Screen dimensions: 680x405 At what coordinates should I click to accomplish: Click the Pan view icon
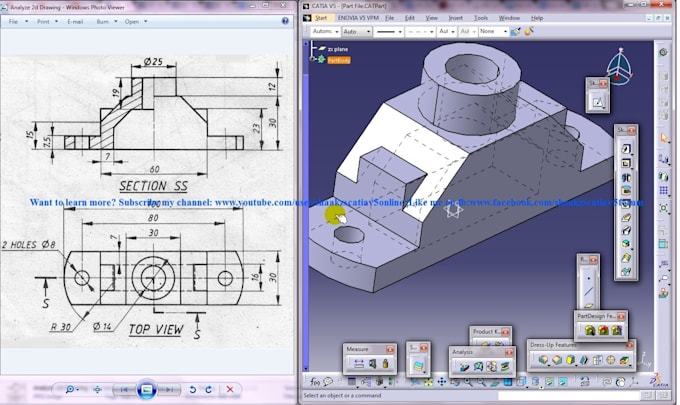click(441, 382)
